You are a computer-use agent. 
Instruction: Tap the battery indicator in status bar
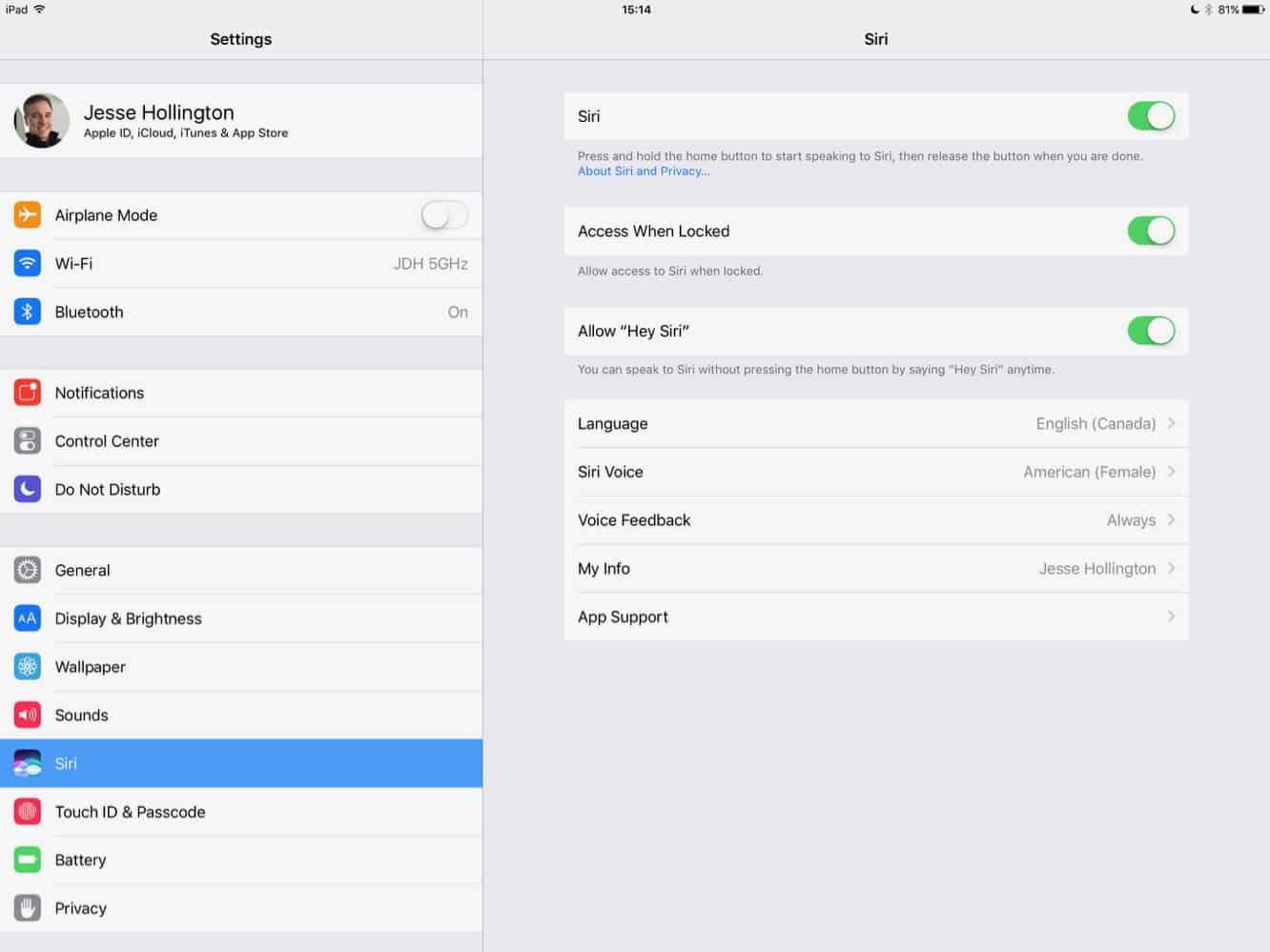tap(1254, 10)
